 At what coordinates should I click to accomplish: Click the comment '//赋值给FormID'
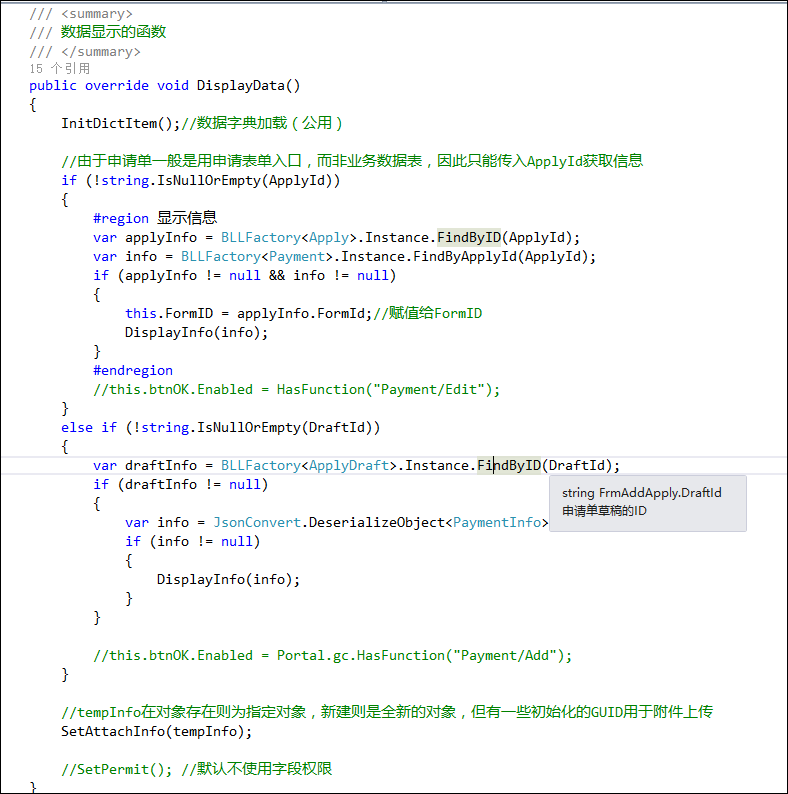[427, 313]
